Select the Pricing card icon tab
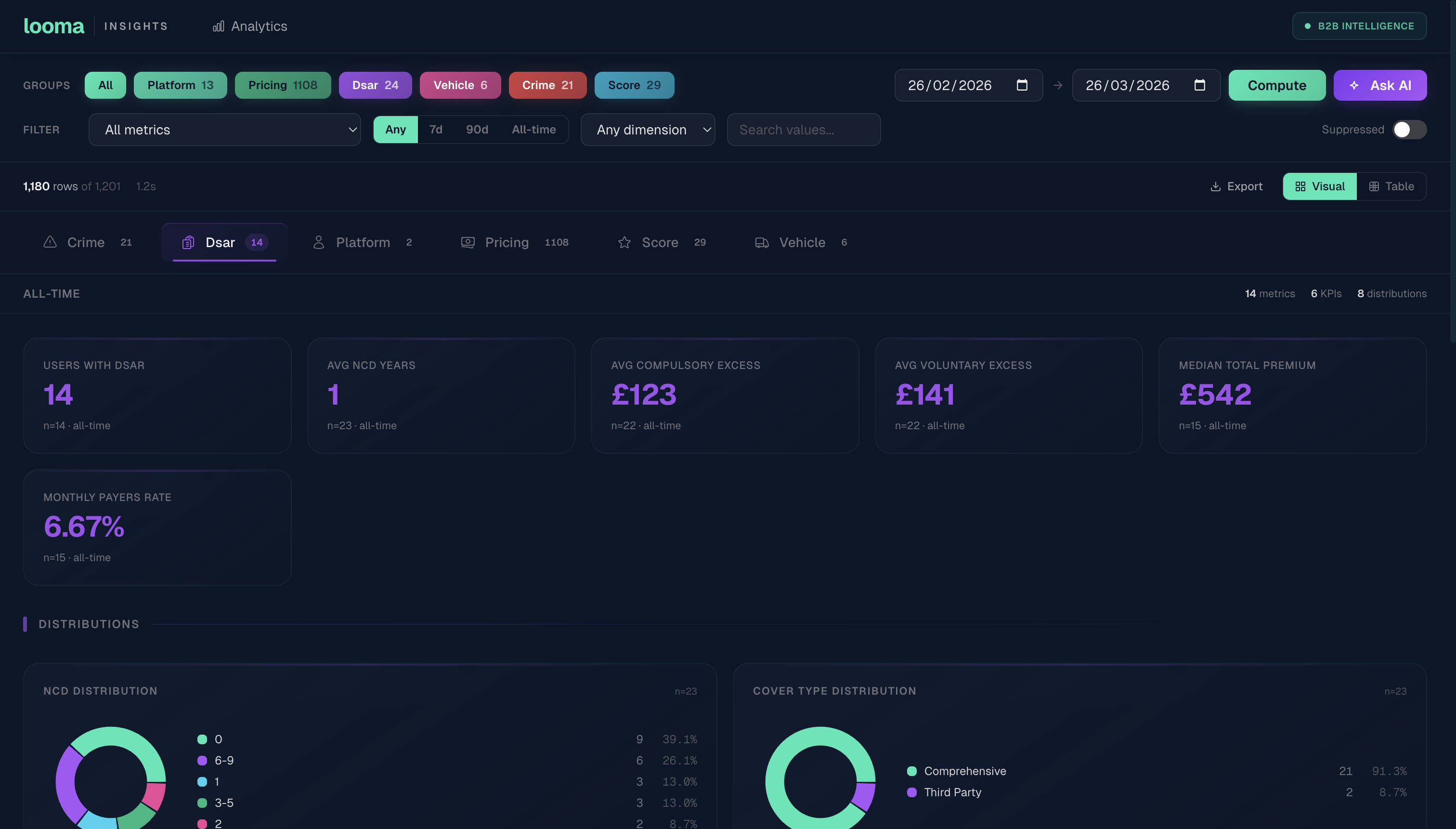 (x=468, y=242)
